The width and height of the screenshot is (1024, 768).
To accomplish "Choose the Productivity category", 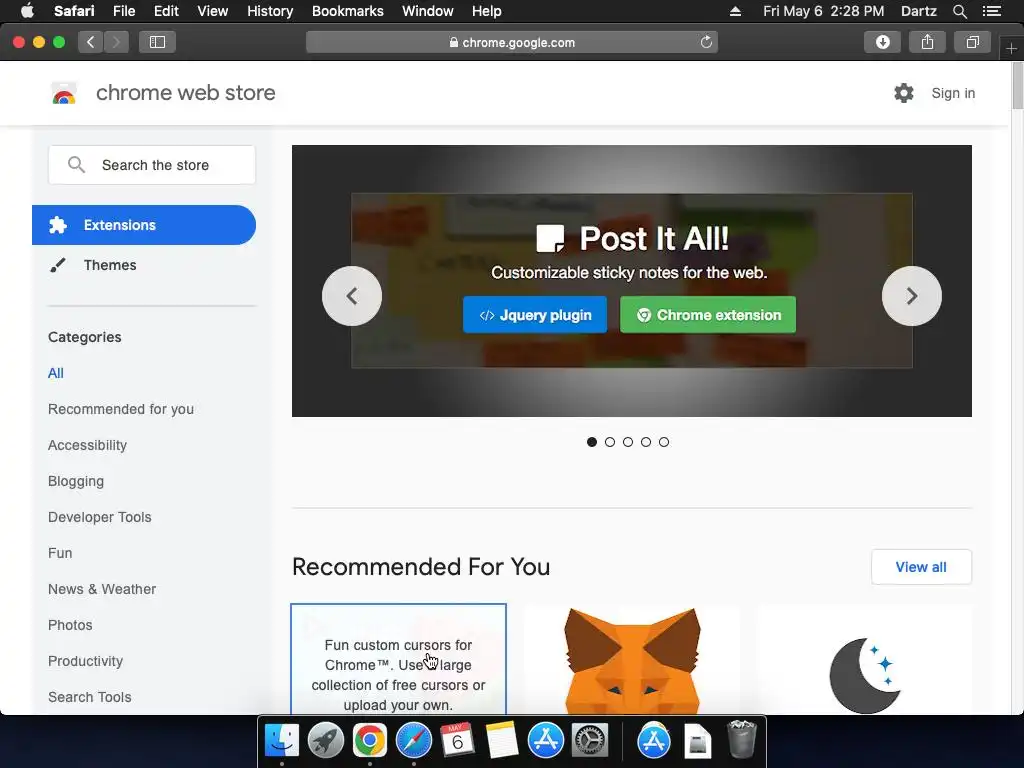I will 86,661.
